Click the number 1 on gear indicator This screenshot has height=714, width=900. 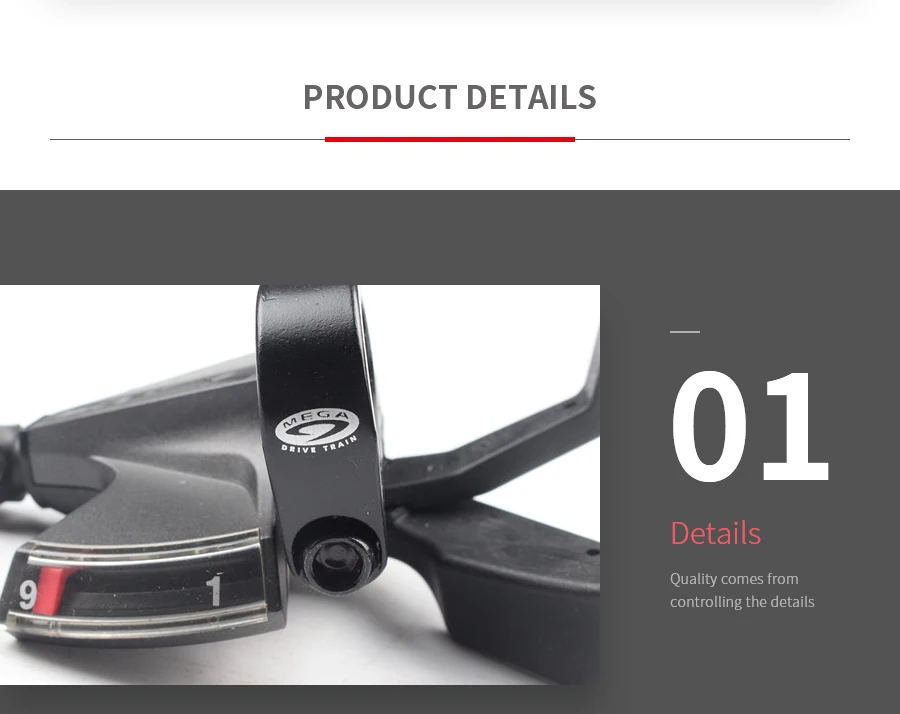(x=214, y=589)
